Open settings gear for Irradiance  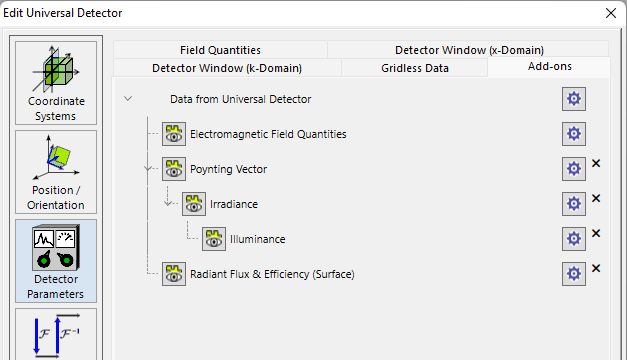tap(574, 204)
